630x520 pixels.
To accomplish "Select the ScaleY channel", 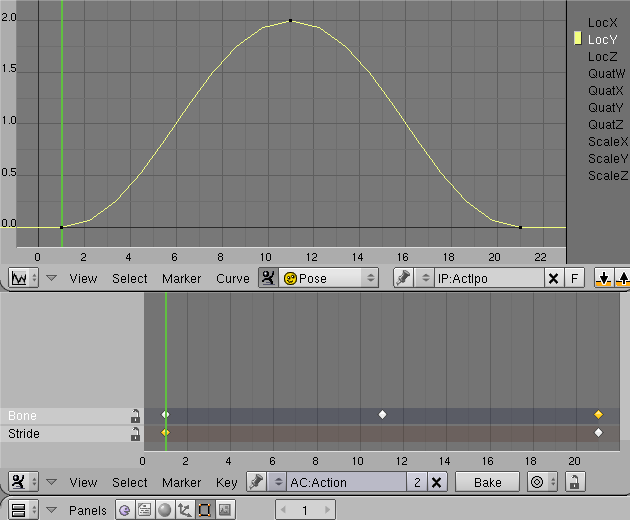I will pos(608,159).
